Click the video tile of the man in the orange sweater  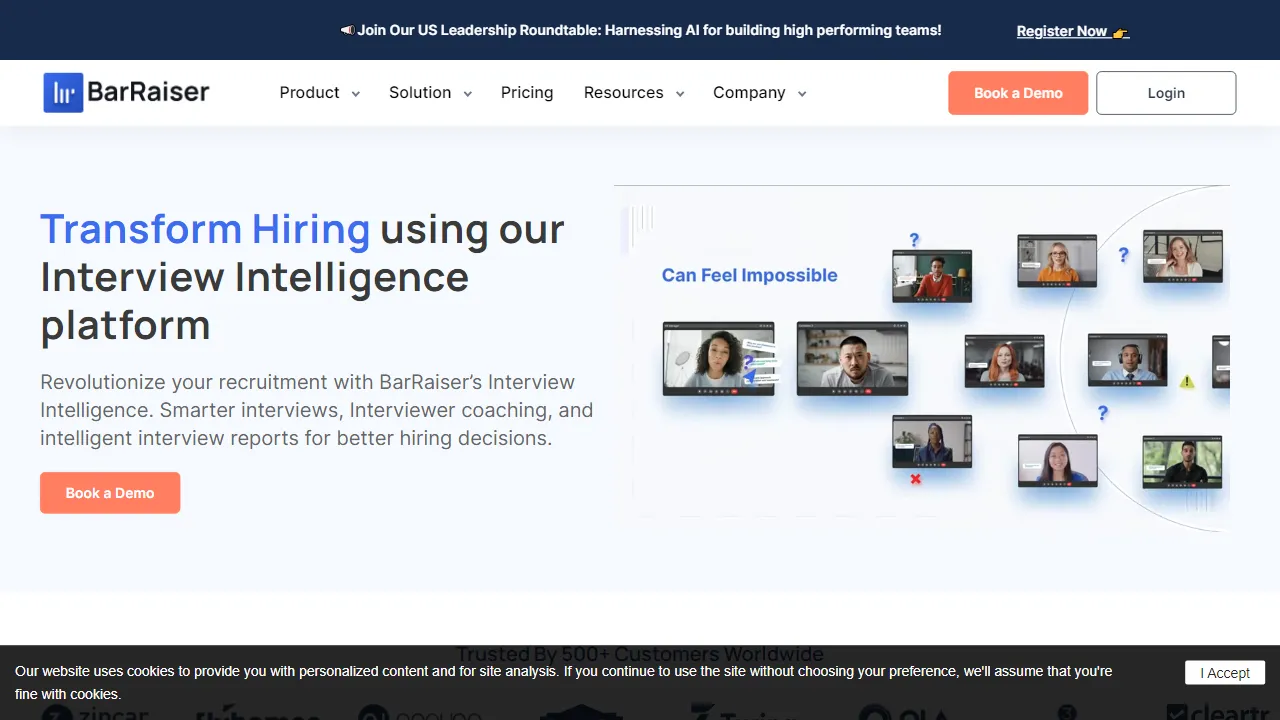[x=932, y=276]
